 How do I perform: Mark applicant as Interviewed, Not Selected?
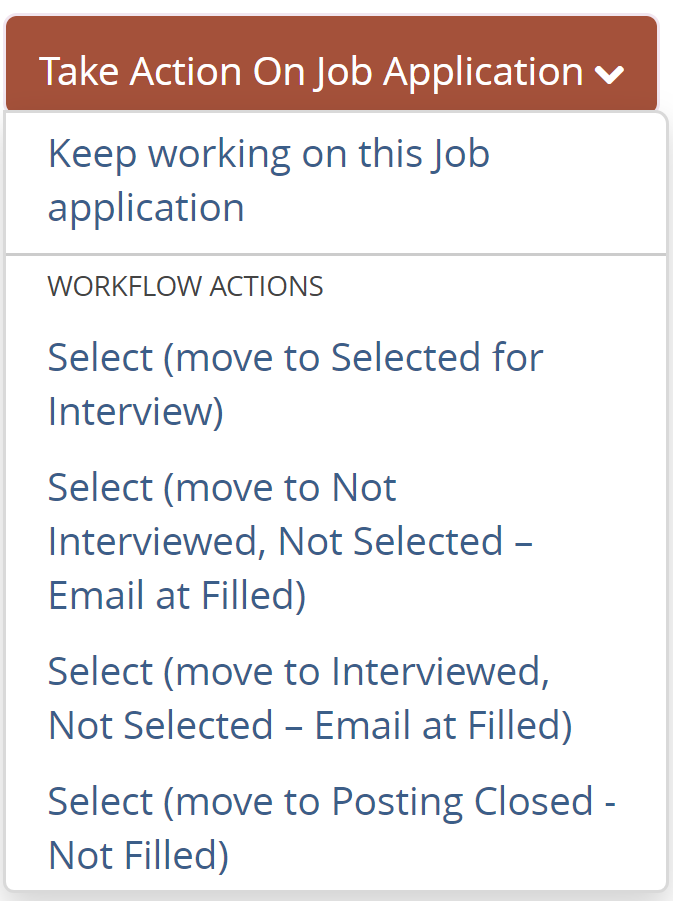click(x=310, y=698)
